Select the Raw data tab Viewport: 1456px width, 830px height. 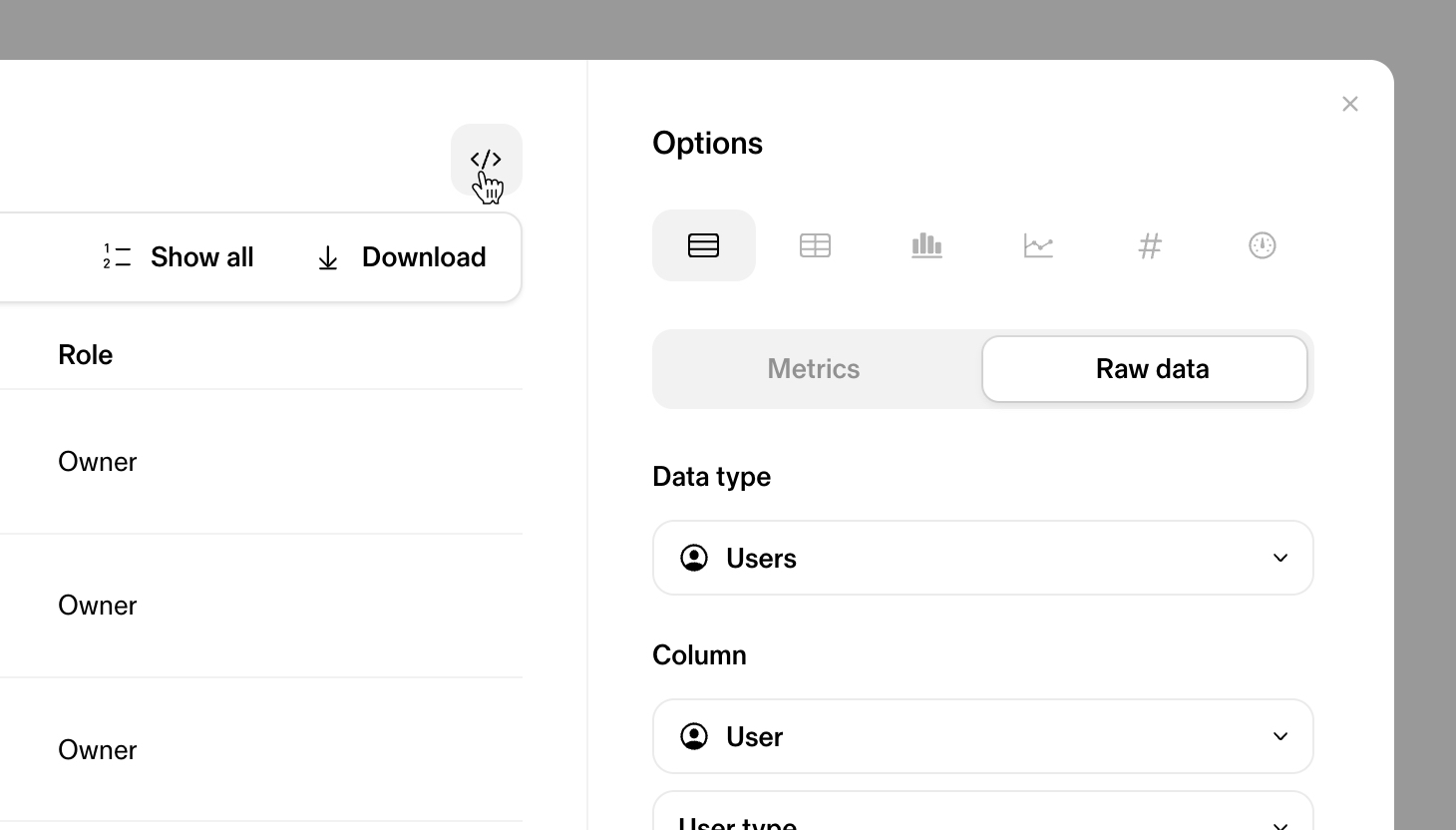[x=1145, y=369]
